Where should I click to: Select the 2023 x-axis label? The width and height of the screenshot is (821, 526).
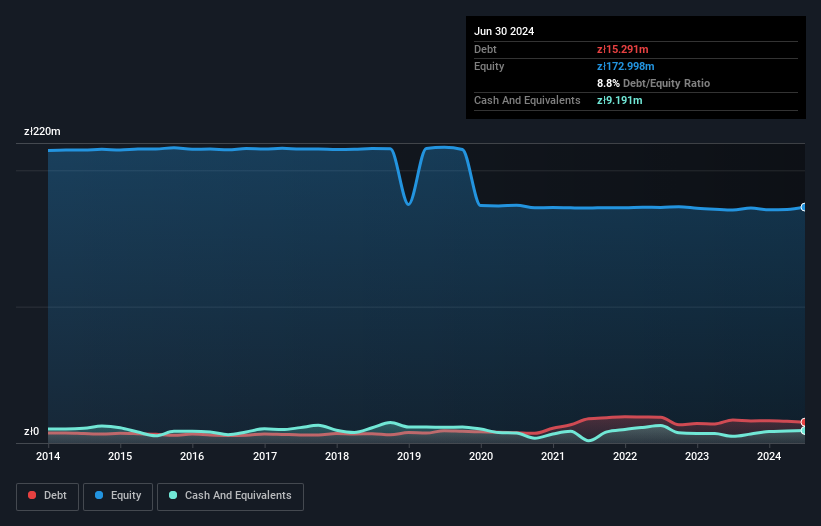697,456
